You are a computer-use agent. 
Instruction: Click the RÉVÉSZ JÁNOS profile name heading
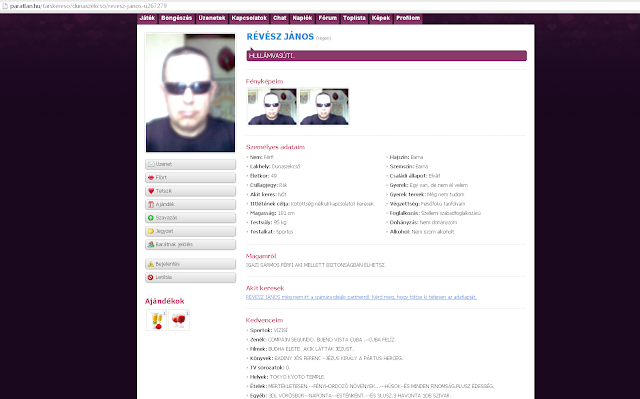pos(280,37)
